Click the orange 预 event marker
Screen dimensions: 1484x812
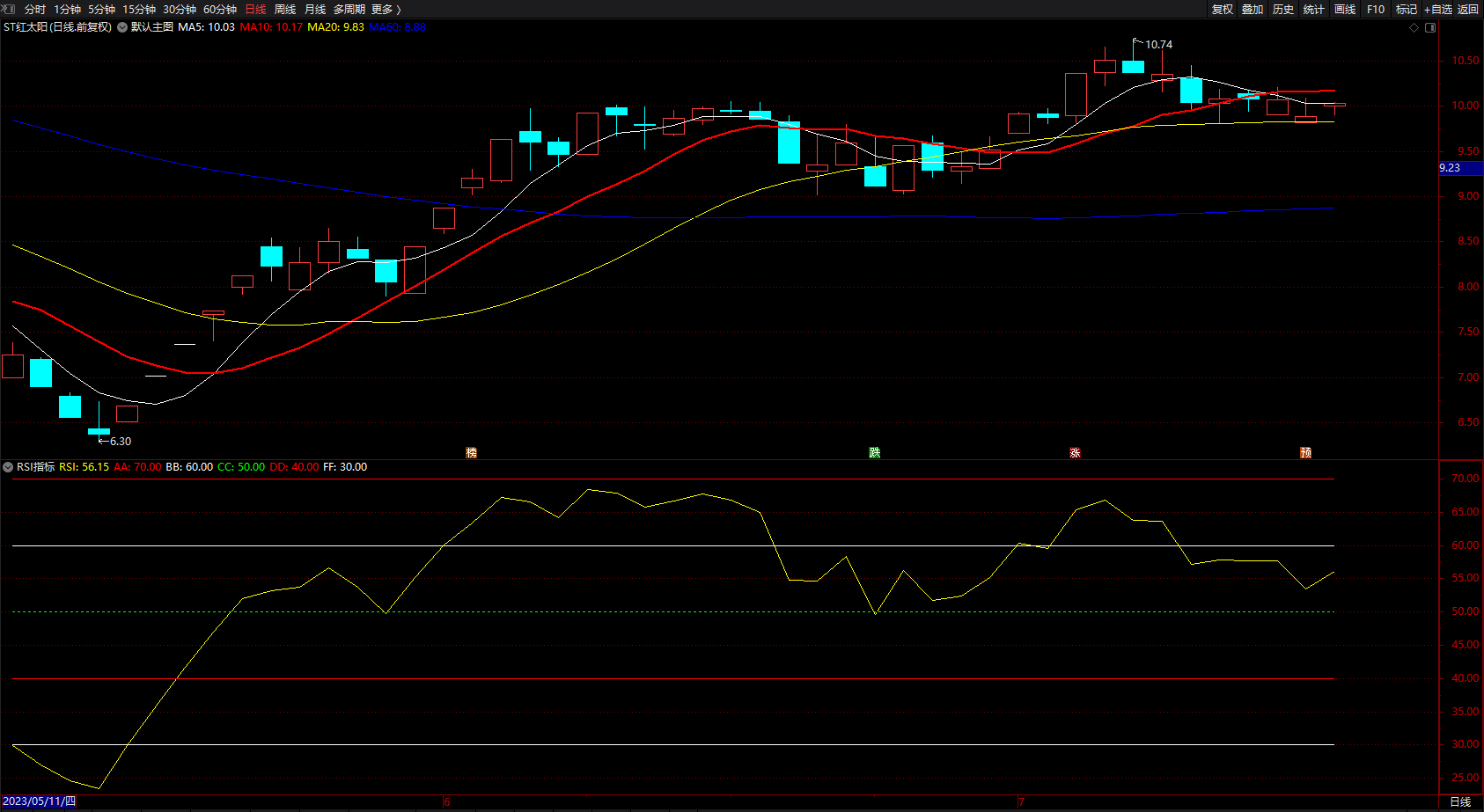point(1305,452)
